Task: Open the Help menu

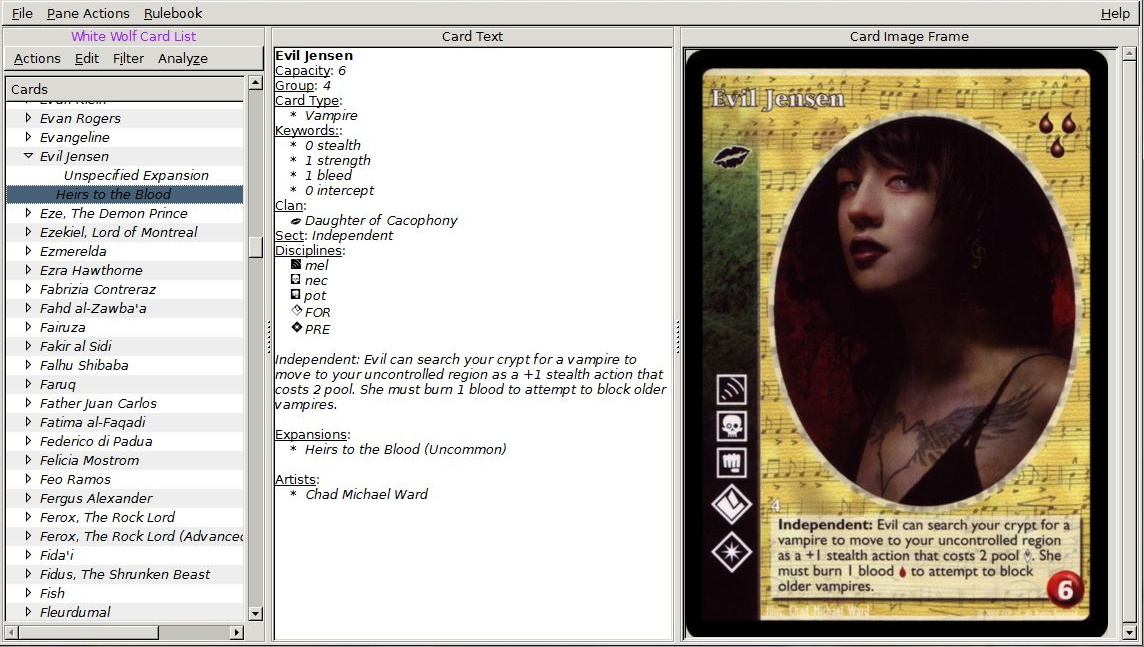Action: pyautogui.click(x=1115, y=13)
